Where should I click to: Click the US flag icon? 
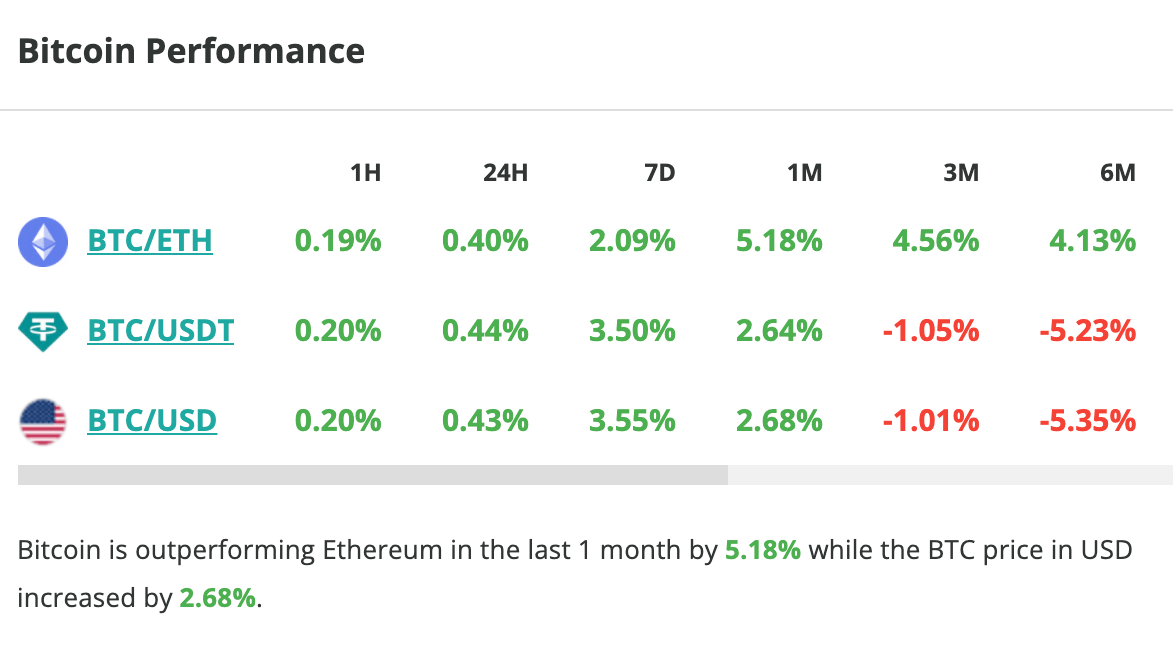(43, 420)
